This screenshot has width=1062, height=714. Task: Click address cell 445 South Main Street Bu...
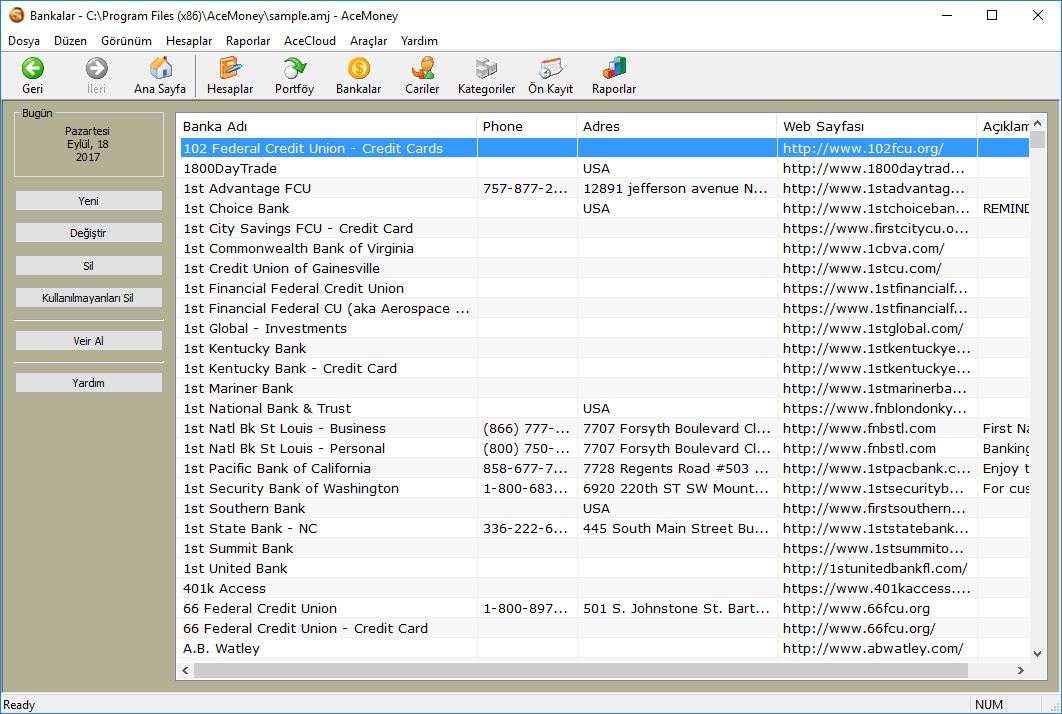pyautogui.click(x=677, y=528)
